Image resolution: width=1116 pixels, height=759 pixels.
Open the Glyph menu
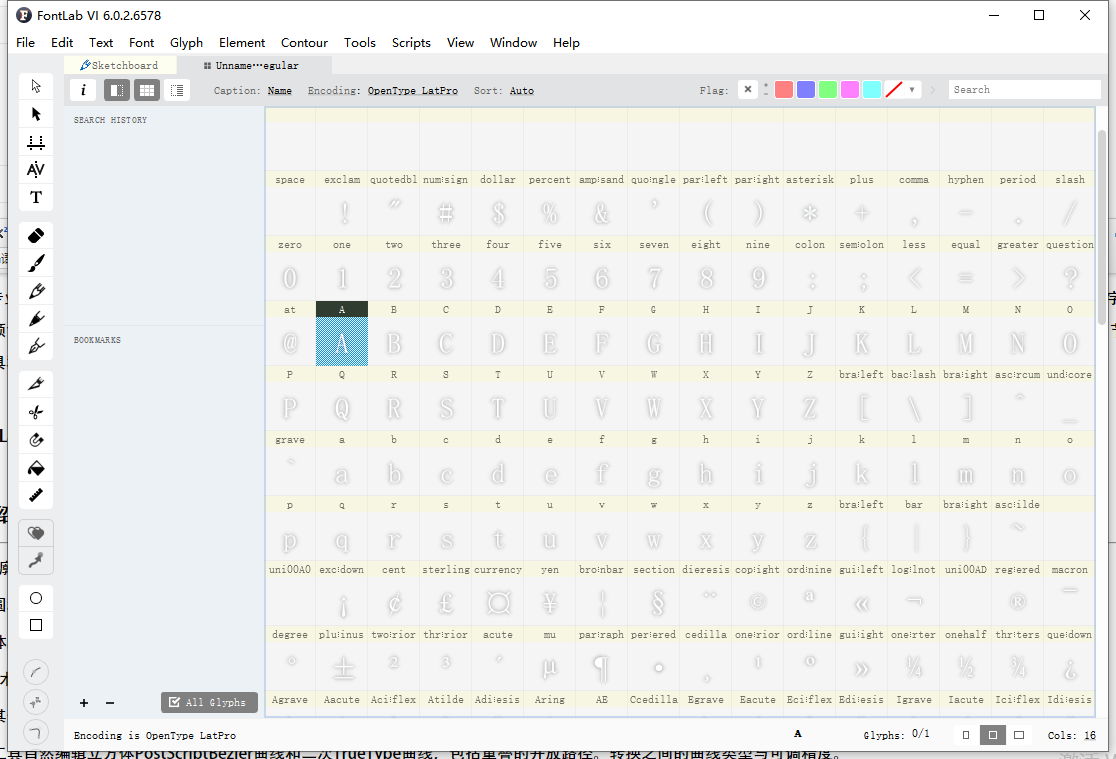(186, 43)
